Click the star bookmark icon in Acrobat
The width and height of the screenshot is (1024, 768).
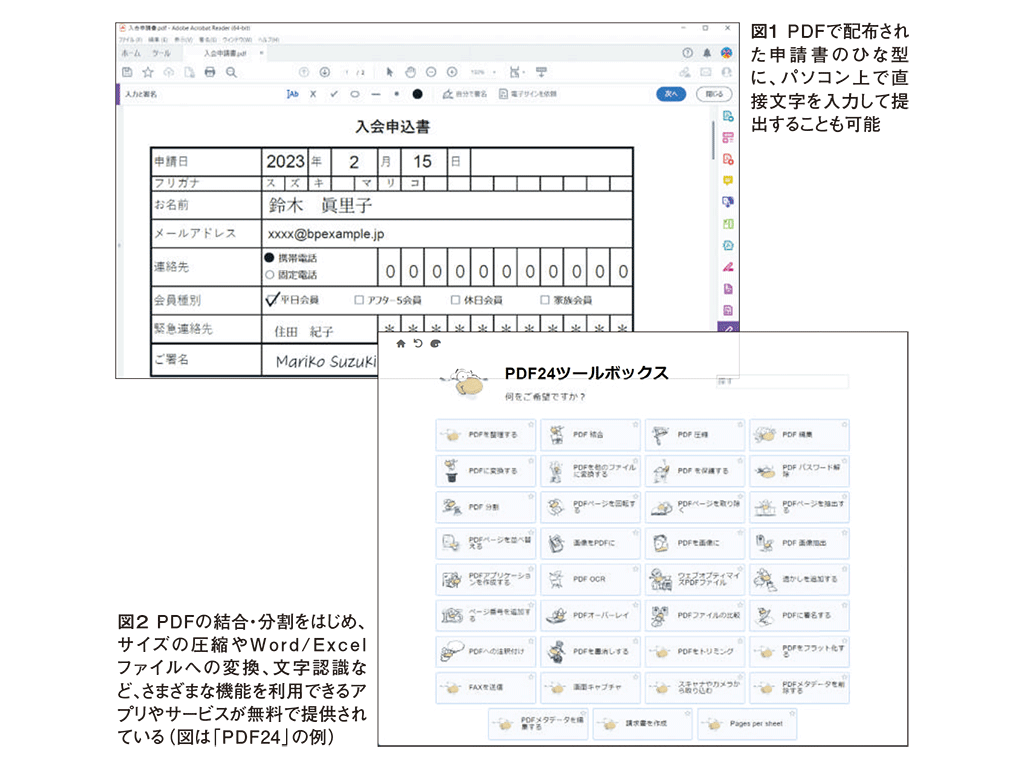(148, 72)
